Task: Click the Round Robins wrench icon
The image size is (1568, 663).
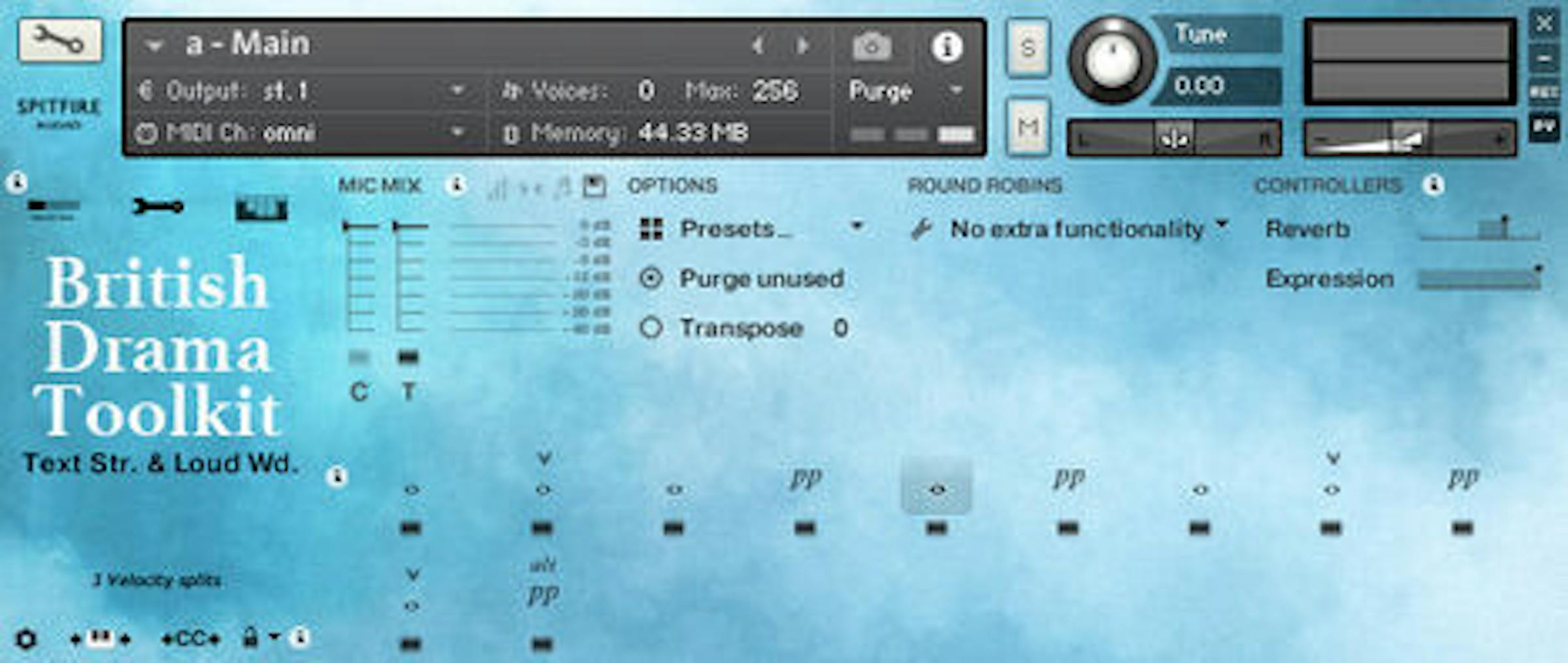Action: pos(921,229)
